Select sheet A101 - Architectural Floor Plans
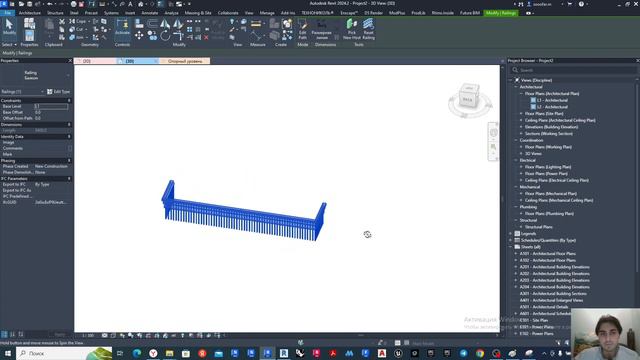Viewport: 640px width, 360px height. point(548,253)
